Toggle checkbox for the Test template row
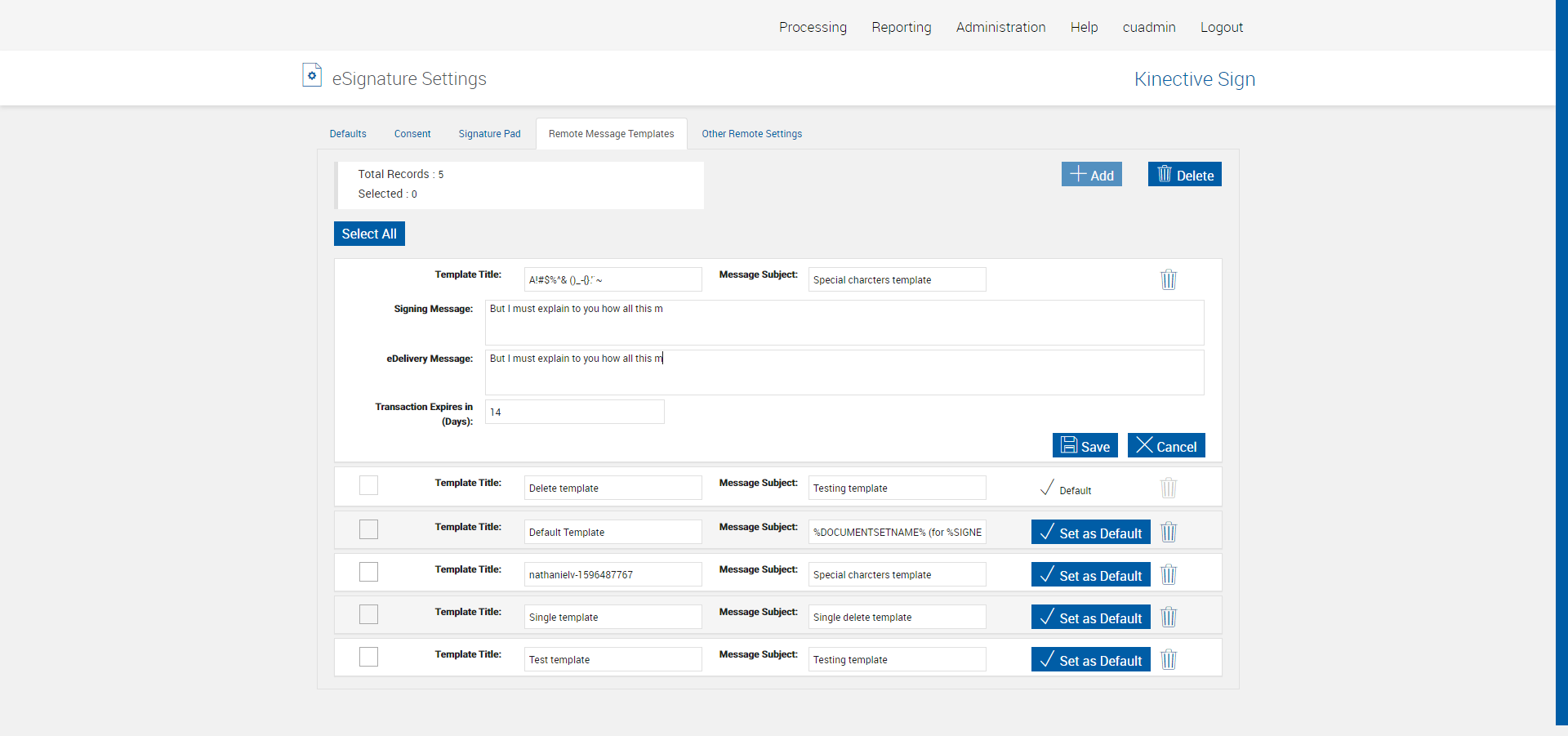This screenshot has width=1568, height=736. coord(368,657)
